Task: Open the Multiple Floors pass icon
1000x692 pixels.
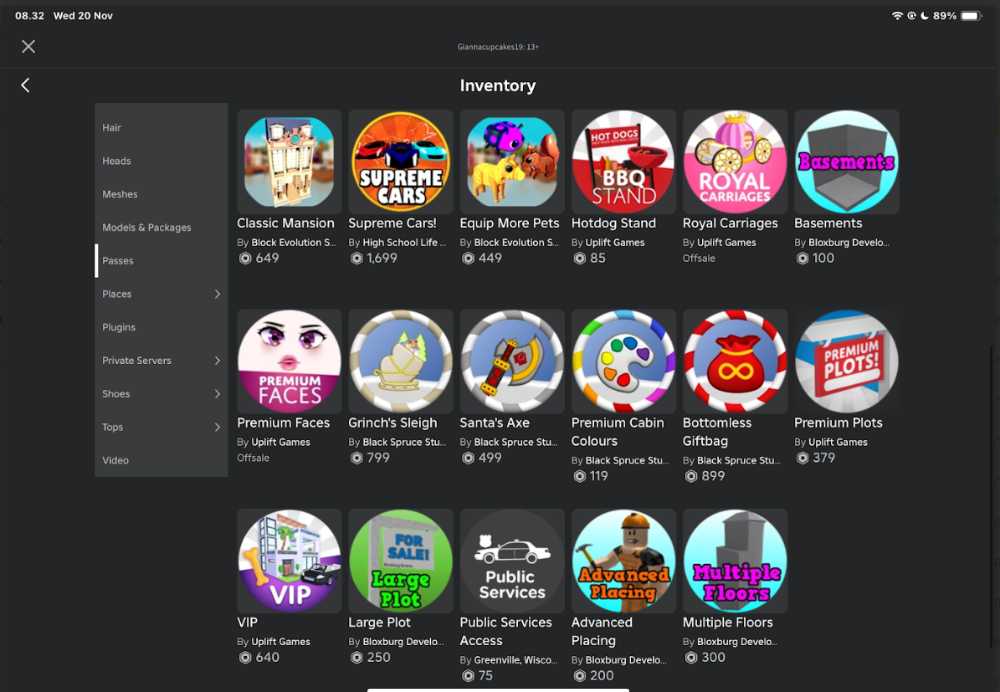Action: click(735, 561)
